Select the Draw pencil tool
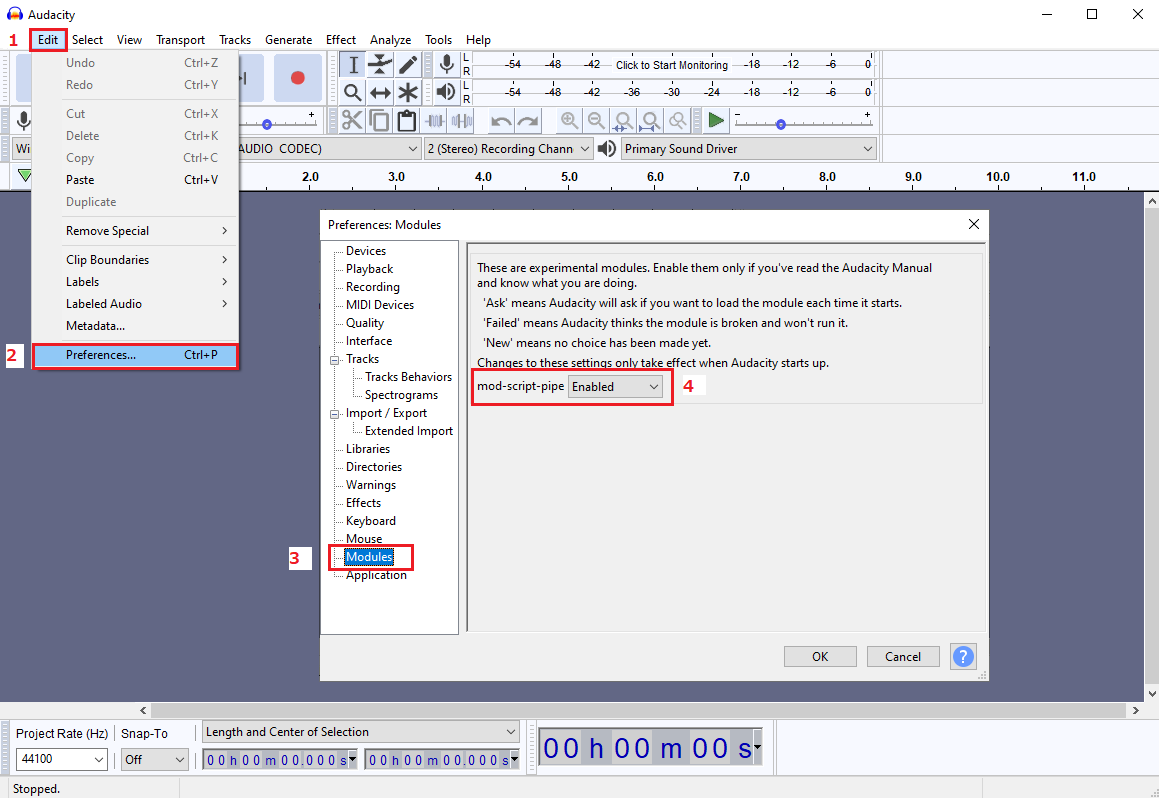1159x798 pixels. pos(407,65)
